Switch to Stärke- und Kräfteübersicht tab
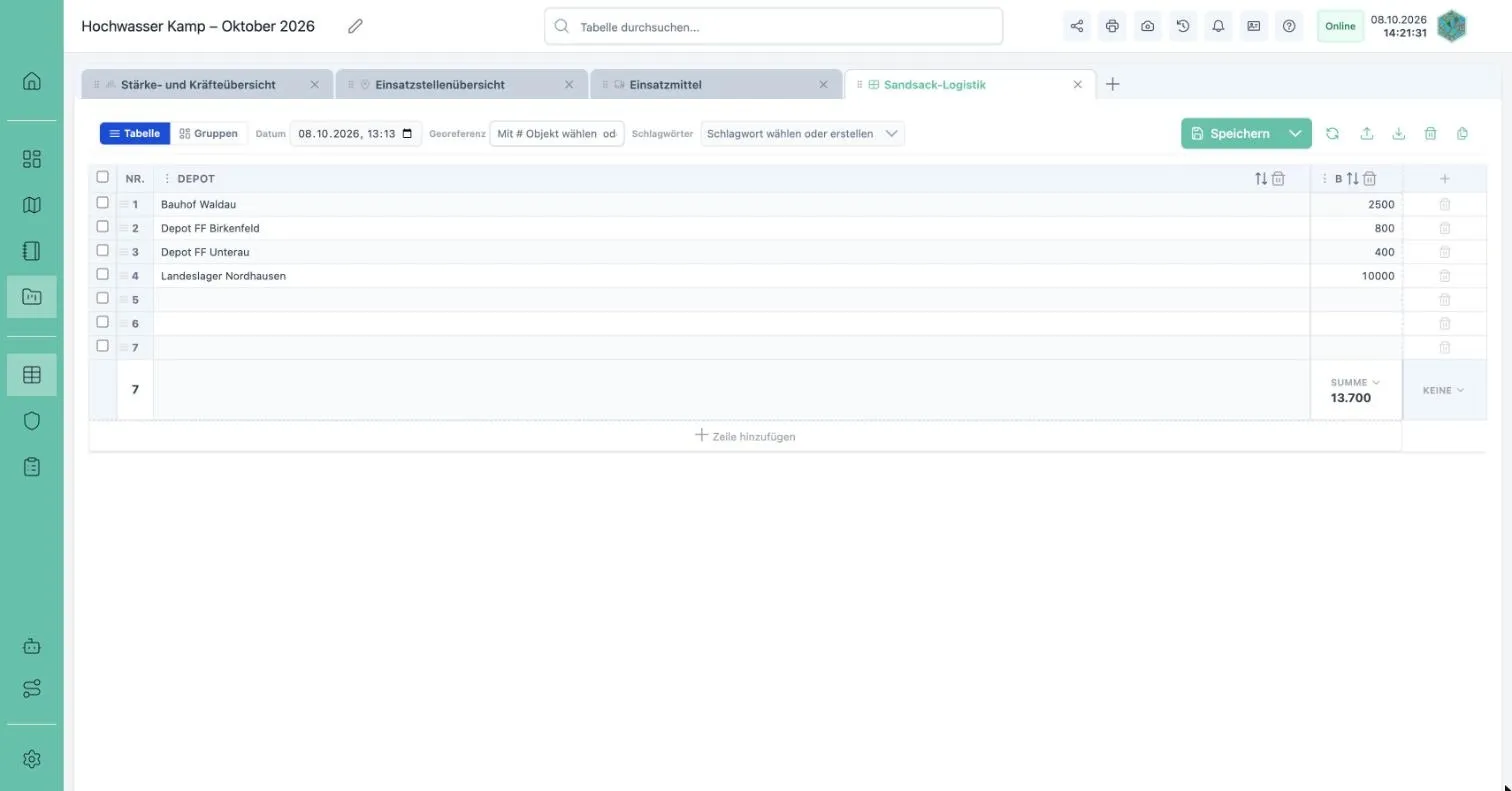Viewport: 1512px width, 791px height. pyautogui.click(x=207, y=85)
